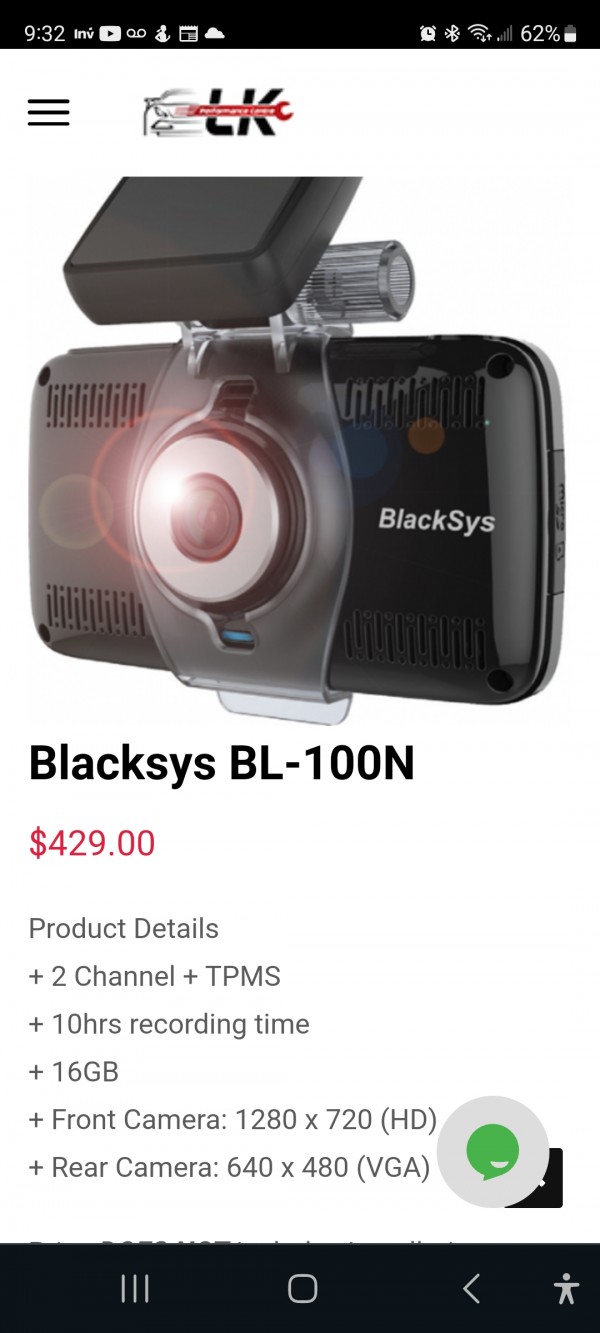This screenshot has height=1333, width=600.
Task: Tap the 9:32 clock in status bar
Action: [45, 33]
